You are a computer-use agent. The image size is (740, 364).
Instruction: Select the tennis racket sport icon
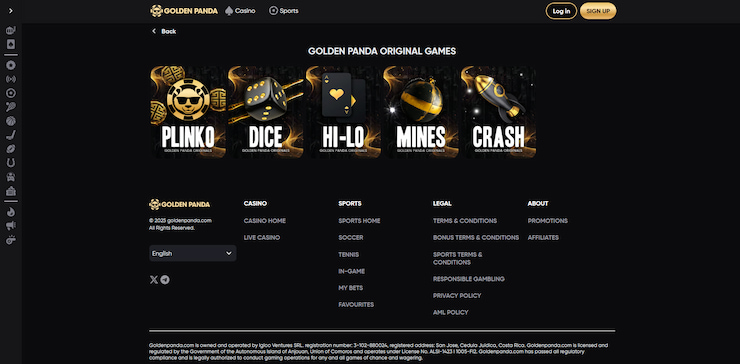pos(11,107)
